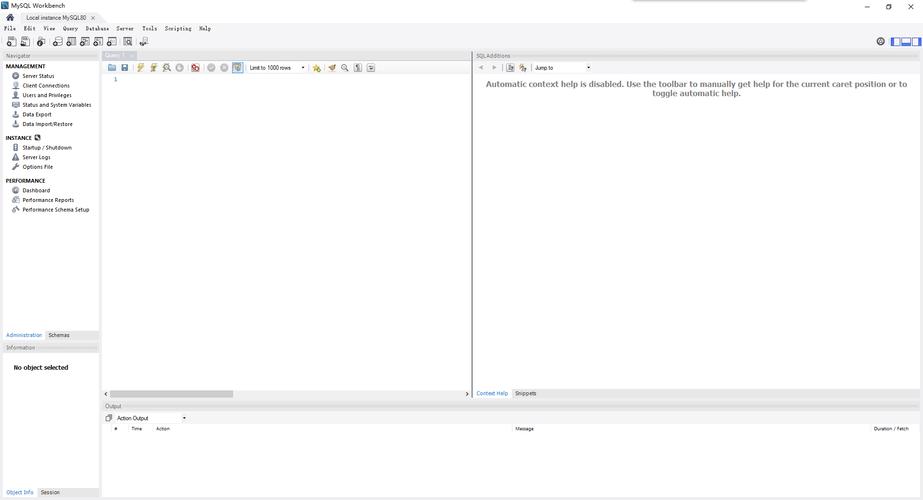The image size is (923, 500).
Task: Open the Database menu
Action: coord(97,28)
